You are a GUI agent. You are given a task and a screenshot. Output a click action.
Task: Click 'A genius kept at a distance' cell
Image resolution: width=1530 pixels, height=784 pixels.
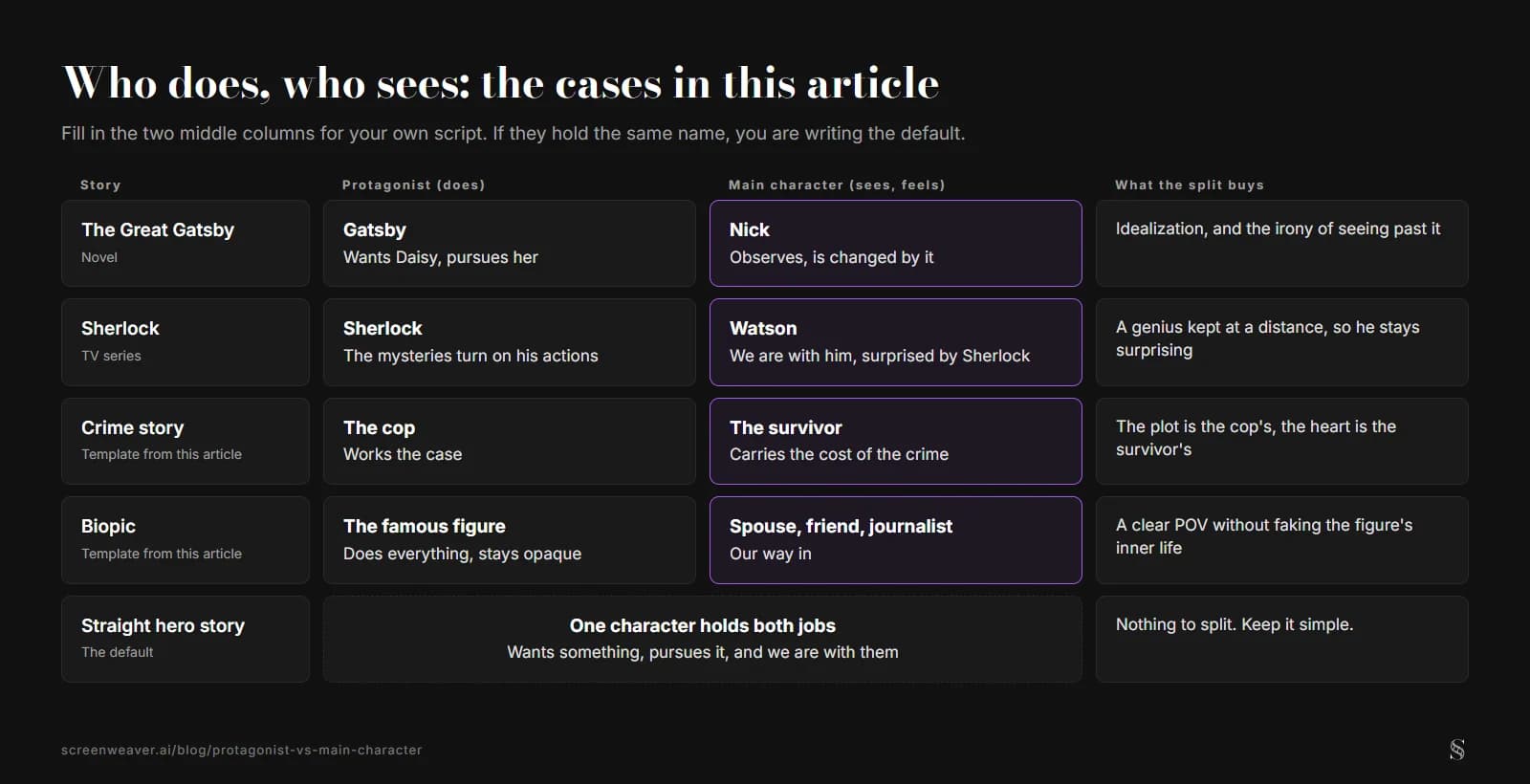coord(1281,342)
